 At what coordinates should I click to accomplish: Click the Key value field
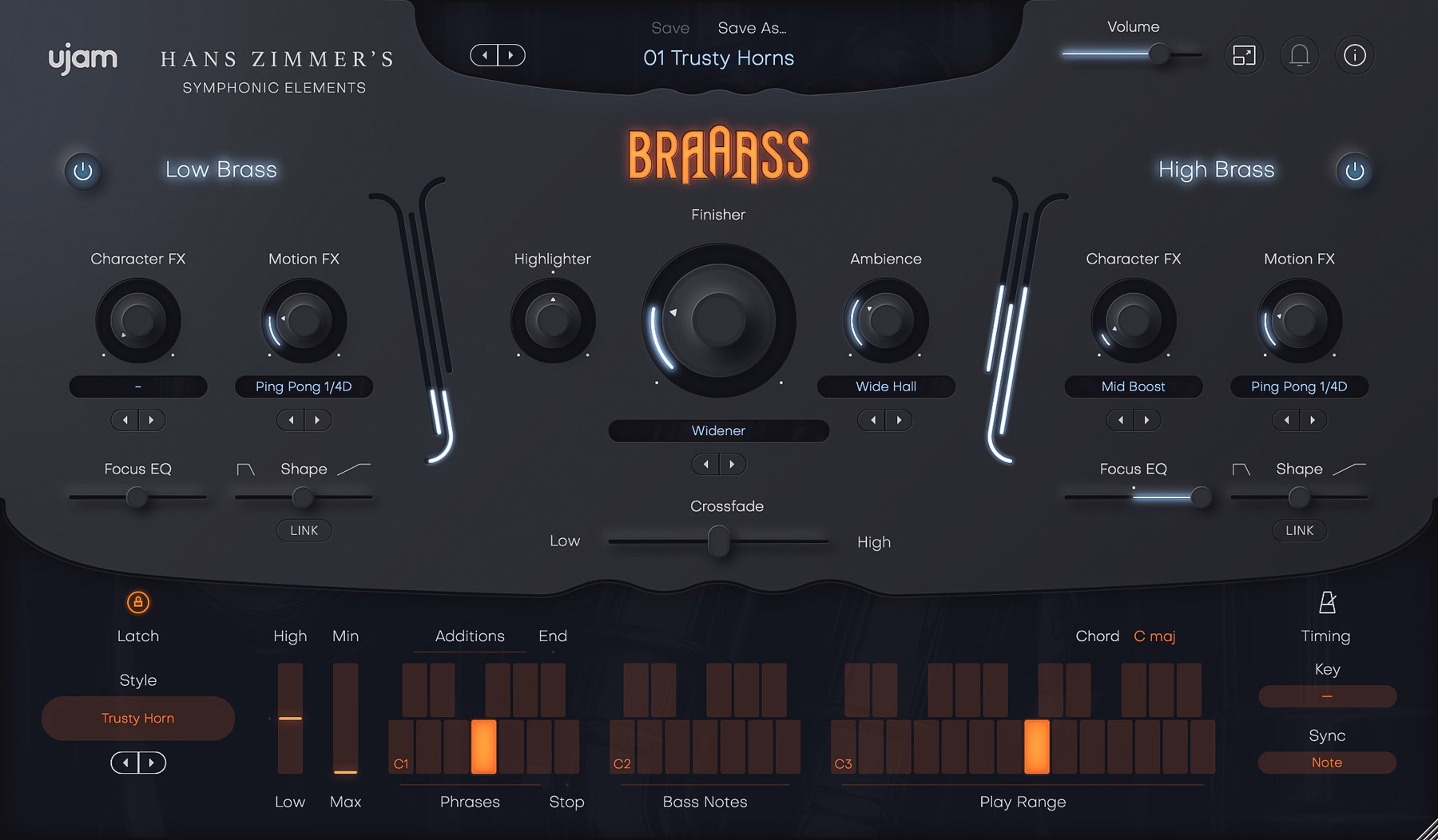tap(1327, 696)
